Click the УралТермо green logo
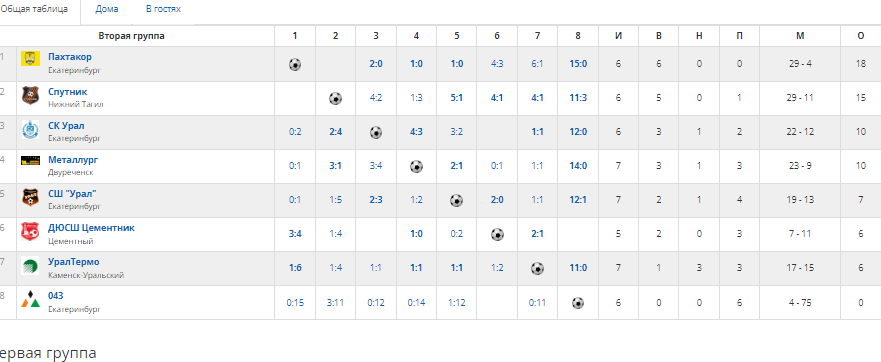881x362 pixels. point(30,266)
